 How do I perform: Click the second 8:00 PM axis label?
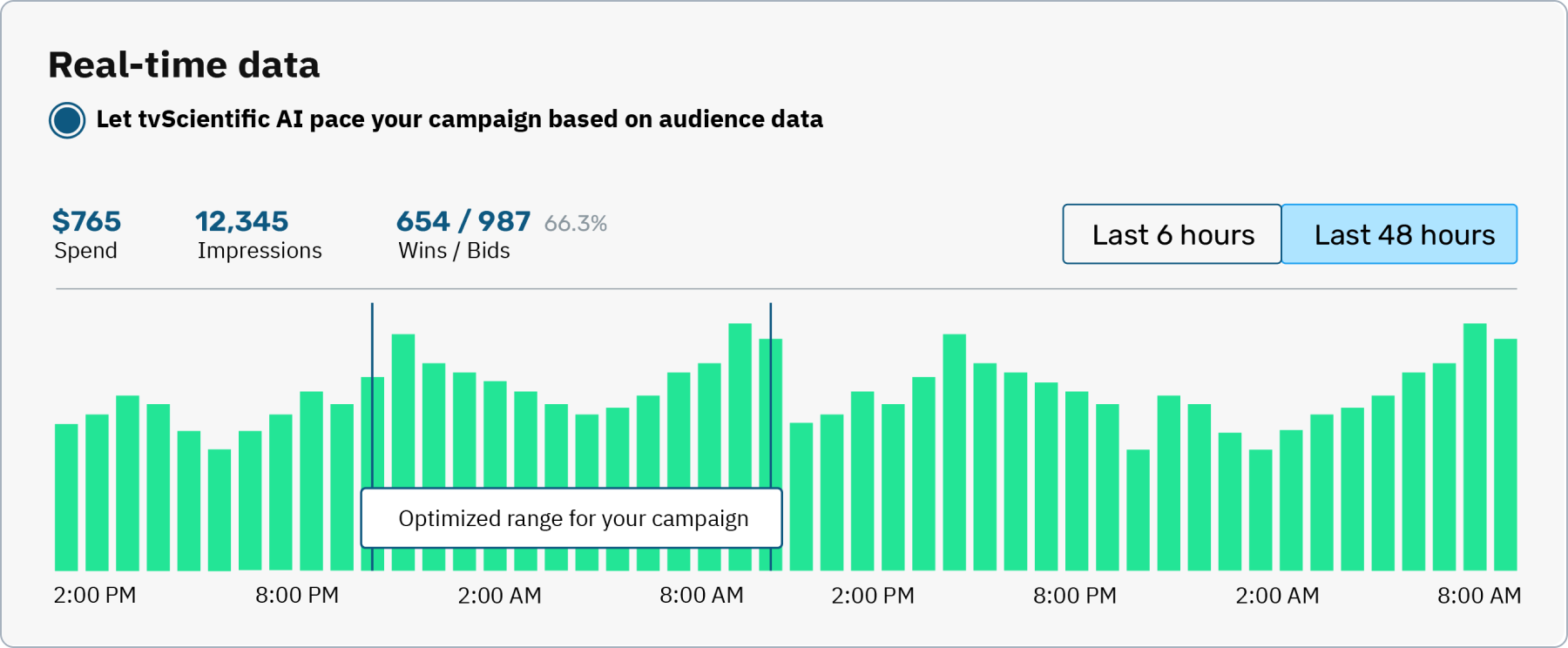1074,596
